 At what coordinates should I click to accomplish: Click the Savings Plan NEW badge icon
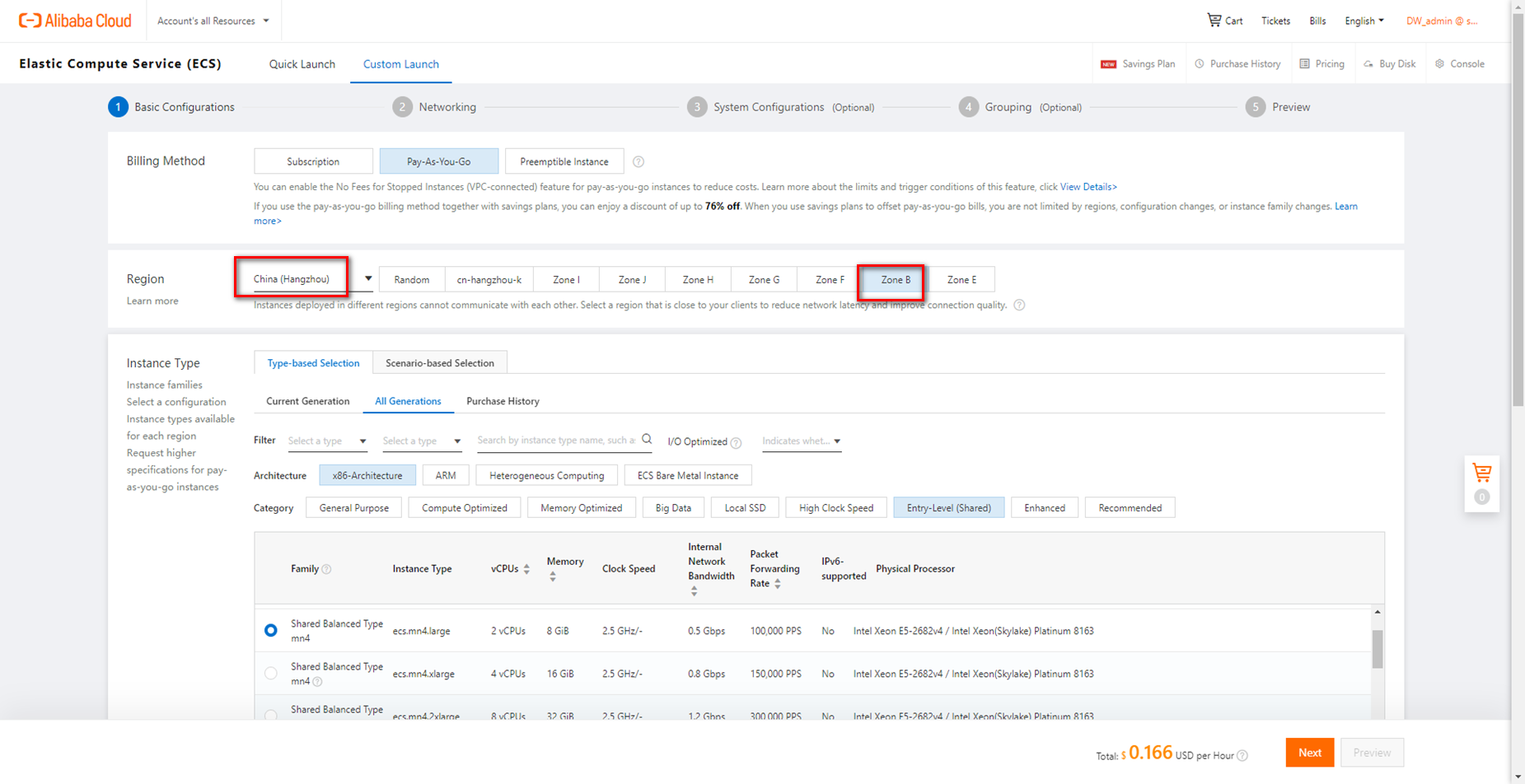(x=1108, y=64)
